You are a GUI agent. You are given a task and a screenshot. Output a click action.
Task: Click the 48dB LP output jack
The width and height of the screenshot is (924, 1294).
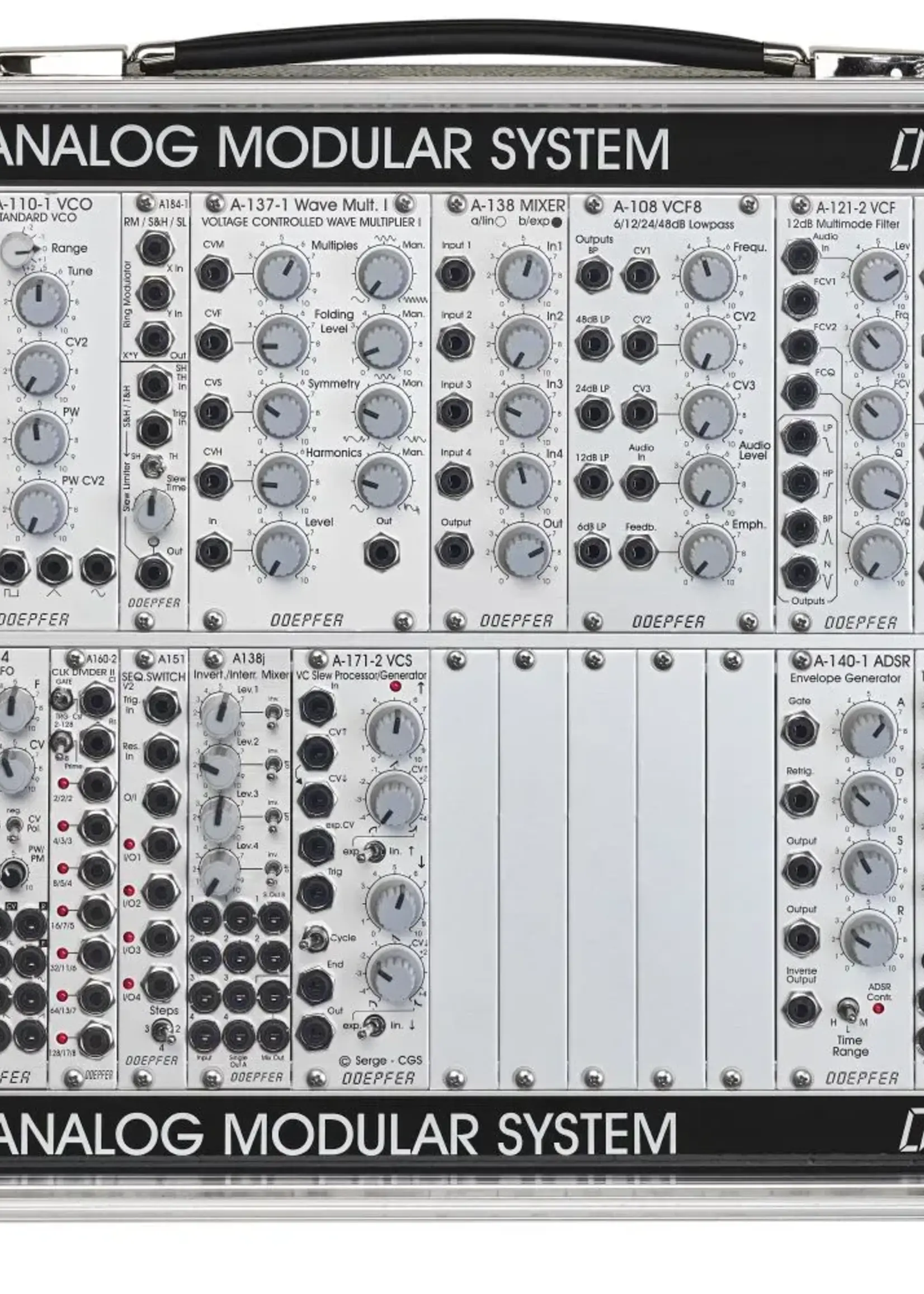[x=593, y=344]
